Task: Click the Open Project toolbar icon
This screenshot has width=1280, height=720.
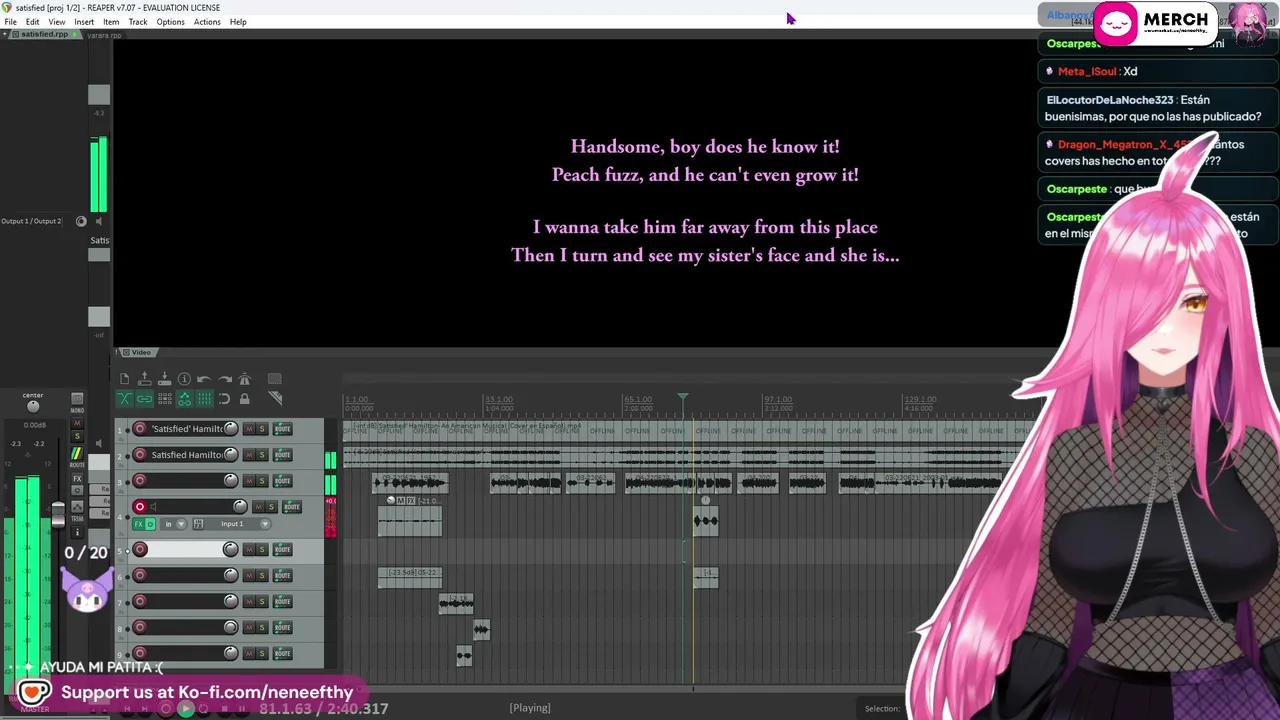Action: pos(144,379)
